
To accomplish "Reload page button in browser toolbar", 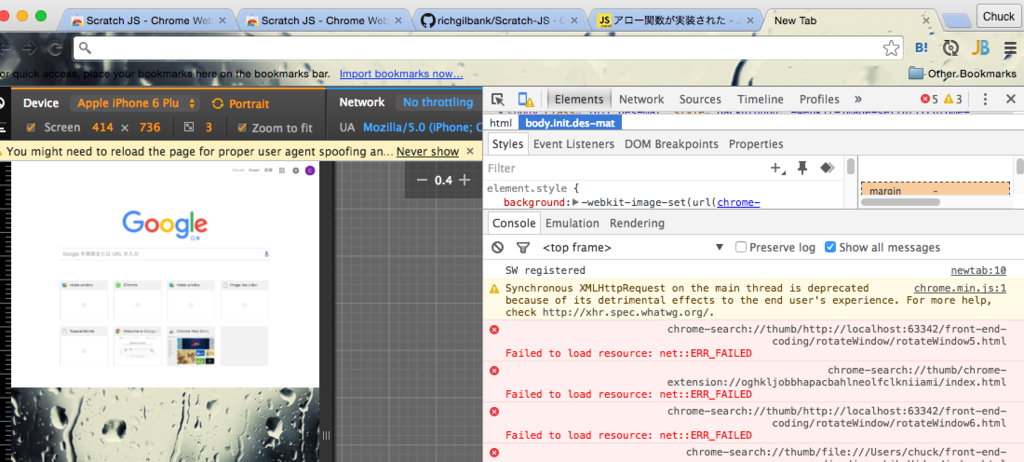I will pyautogui.click(x=56, y=48).
